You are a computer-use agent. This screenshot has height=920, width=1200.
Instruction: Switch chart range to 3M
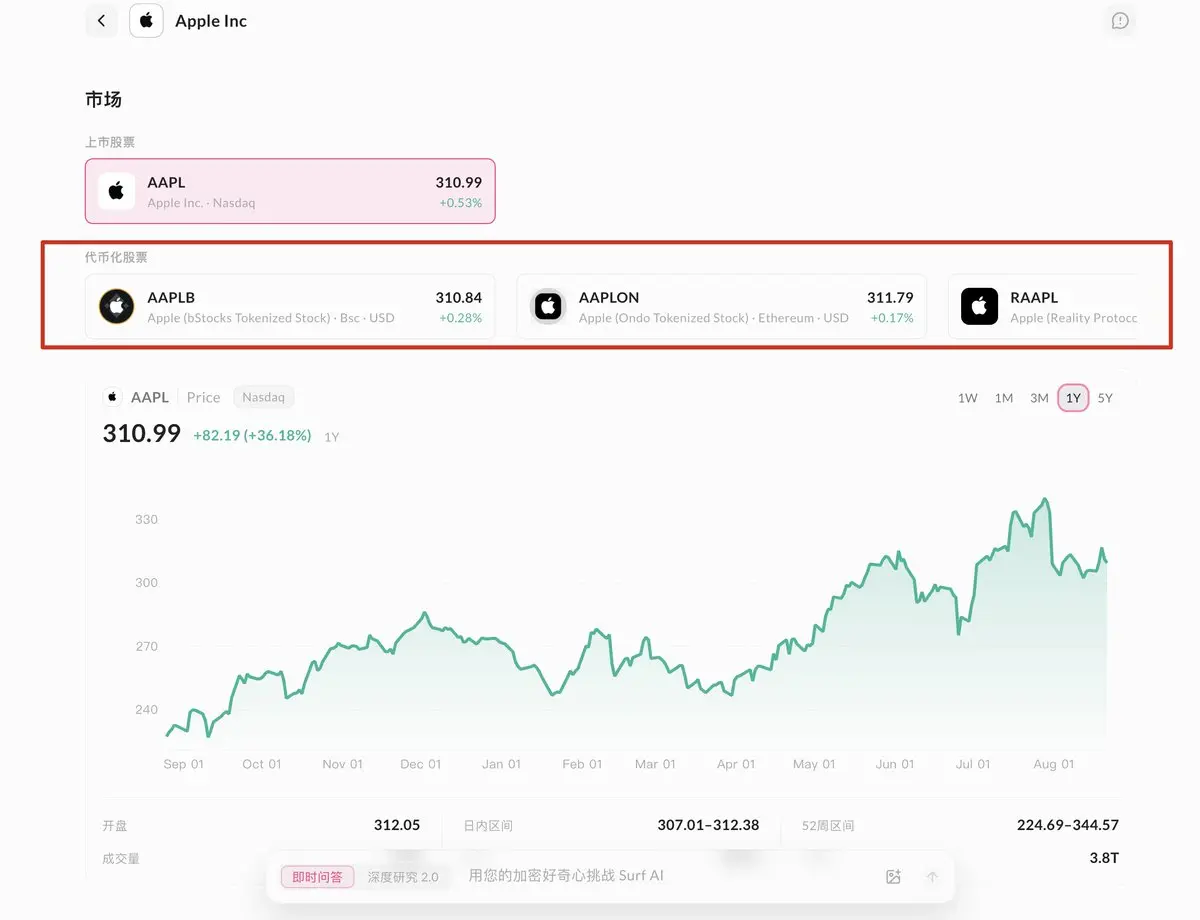(x=1039, y=398)
